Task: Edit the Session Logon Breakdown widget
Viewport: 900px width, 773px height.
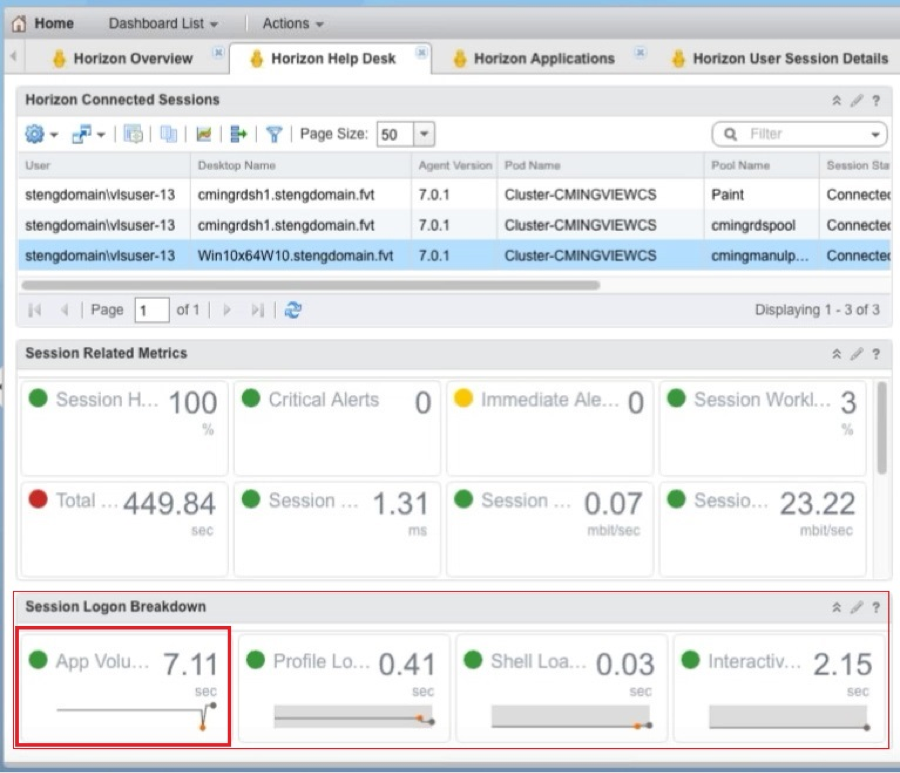Action: [856, 608]
